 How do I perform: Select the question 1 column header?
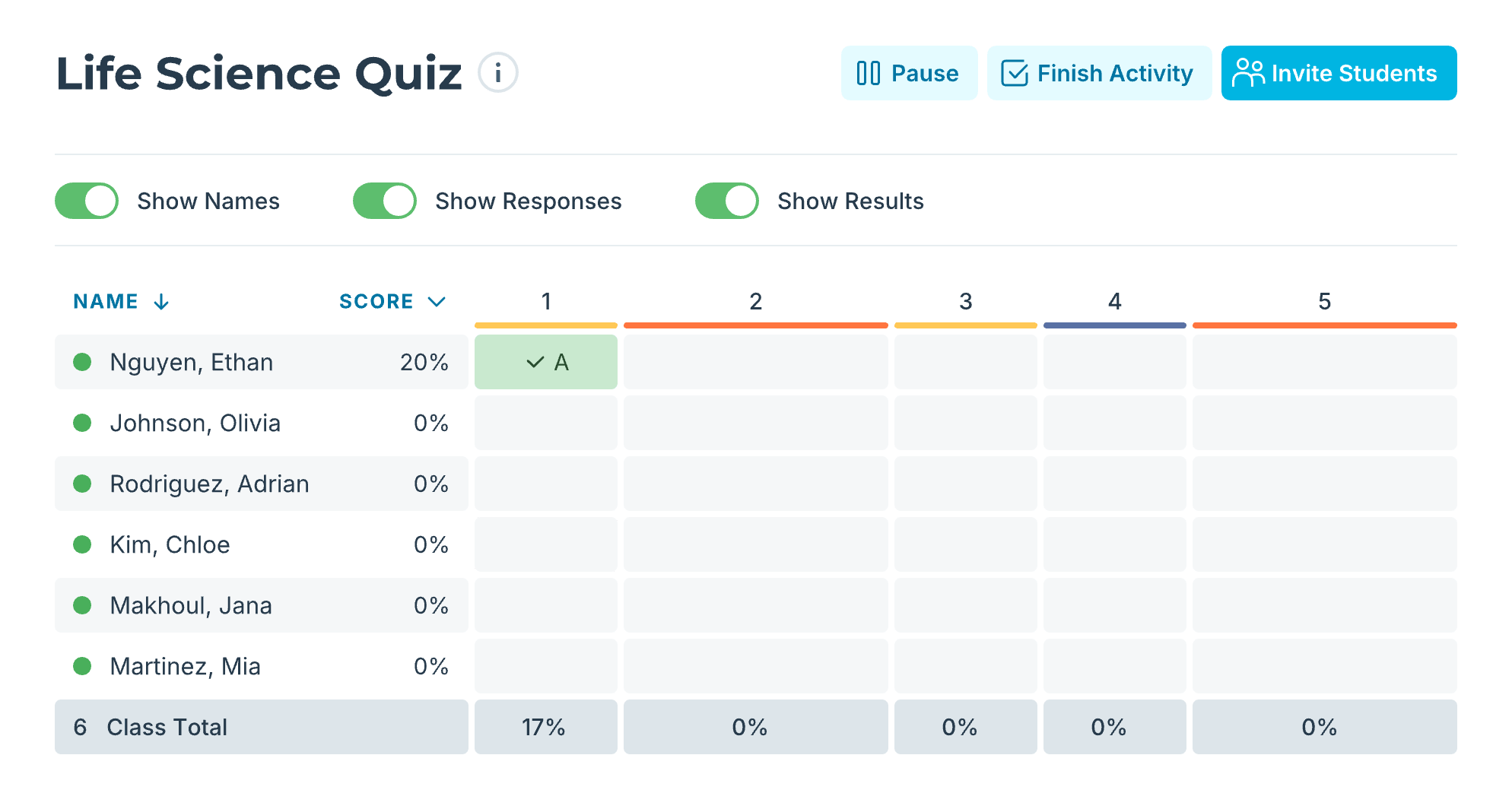(x=545, y=301)
